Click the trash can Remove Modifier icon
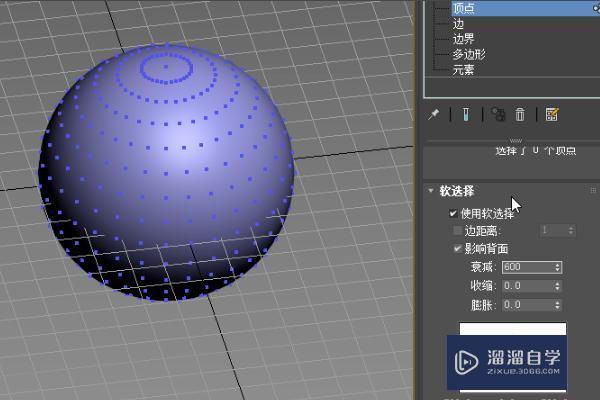The height and width of the screenshot is (400, 600). [x=520, y=114]
